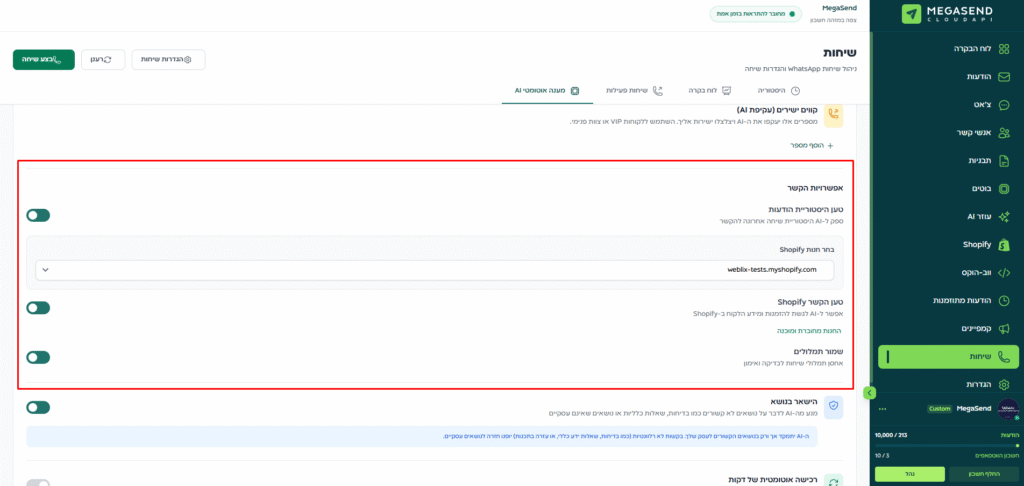Click the refresh button
The width and height of the screenshot is (1024, 486).
click(103, 59)
